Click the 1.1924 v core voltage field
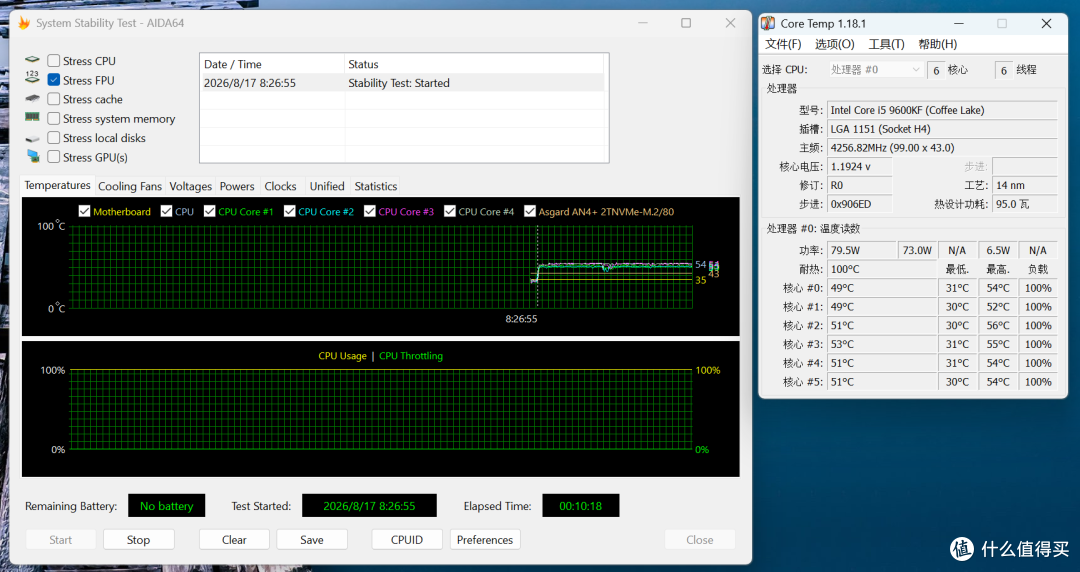1080x572 pixels. [x=860, y=166]
